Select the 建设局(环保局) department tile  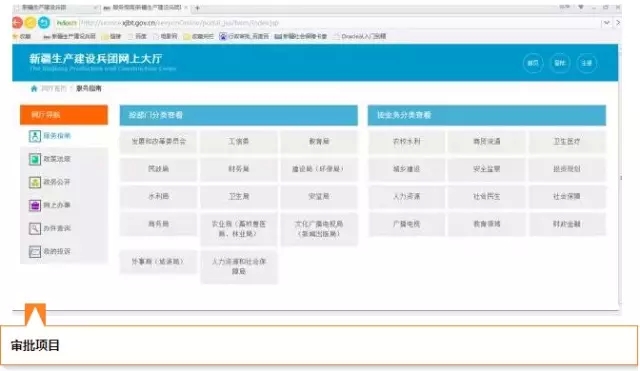tap(319, 169)
